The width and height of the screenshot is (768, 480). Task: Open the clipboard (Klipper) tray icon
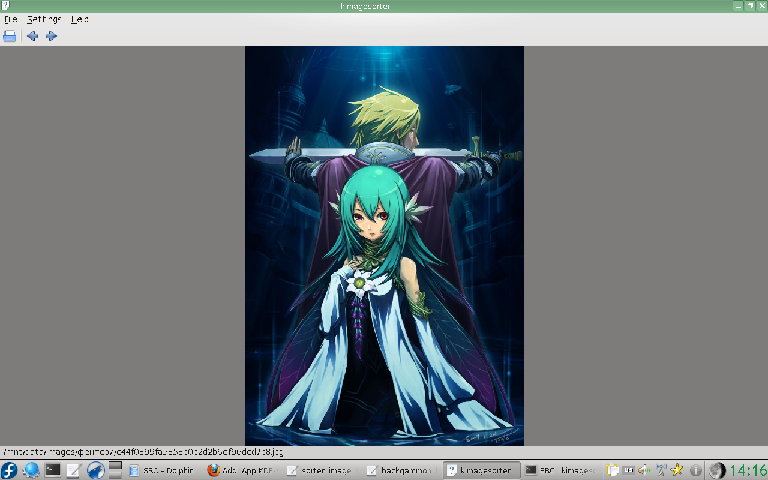tap(612, 470)
